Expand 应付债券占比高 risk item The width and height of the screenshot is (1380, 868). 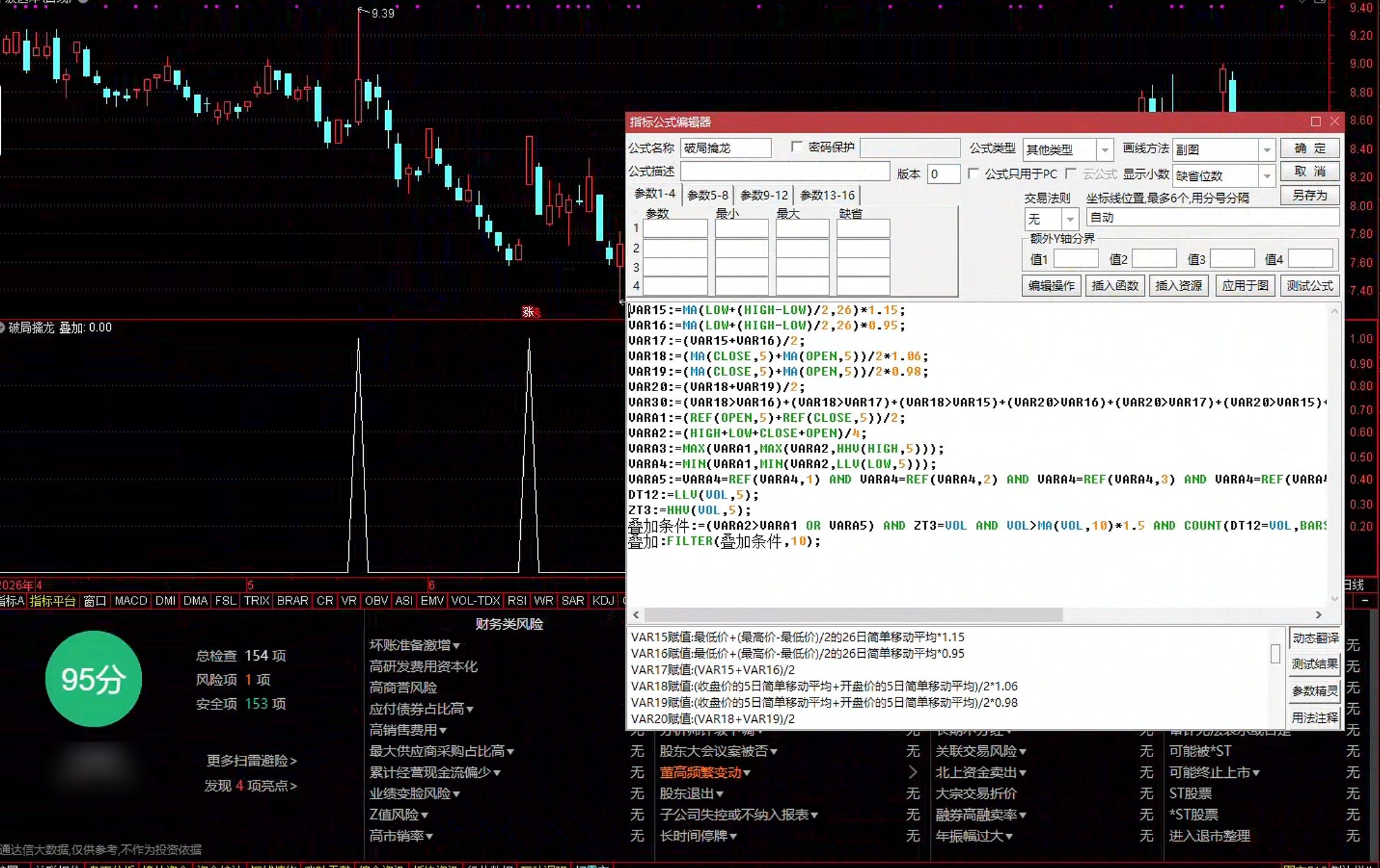[421, 709]
